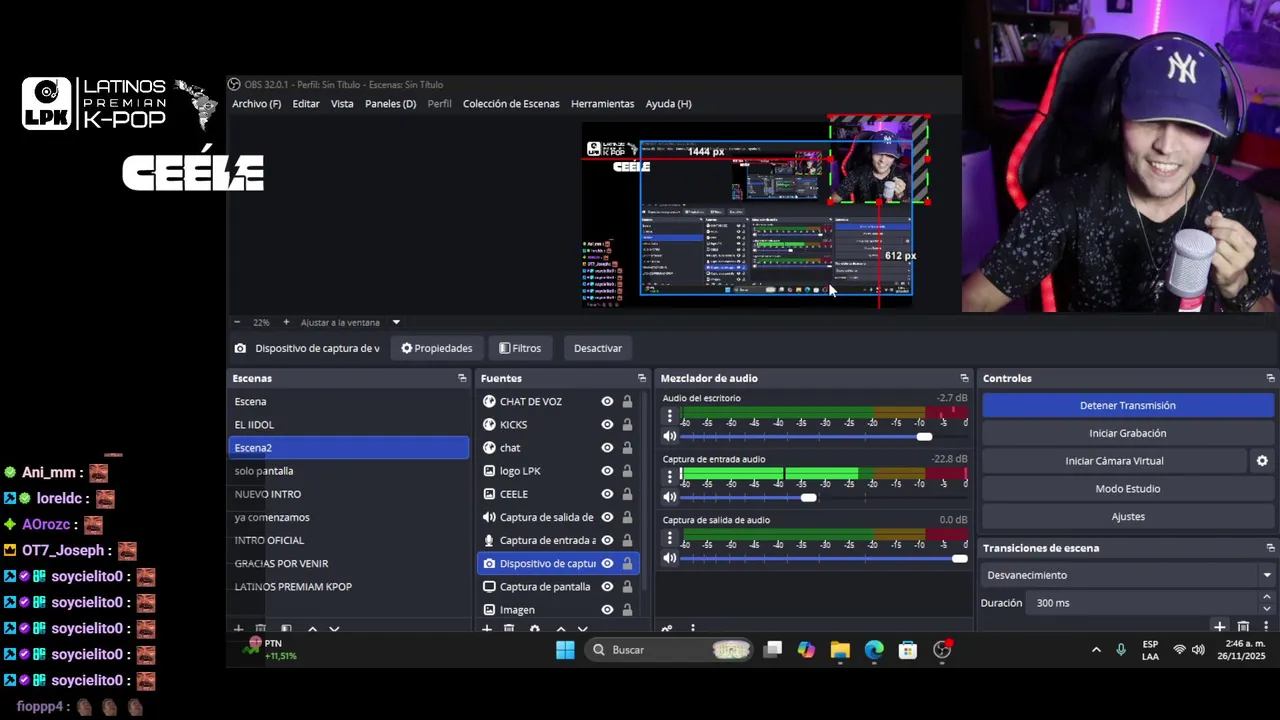Click the camera icon of Dispositivo de captura source

[x=489, y=563]
